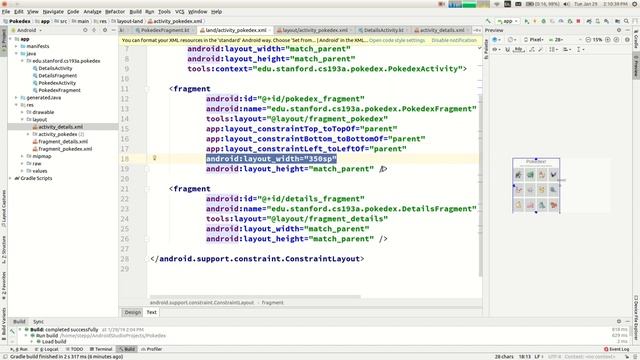Select fragment_pokedex.xml in project tree
This screenshot has height=360, width=640.
62,149
